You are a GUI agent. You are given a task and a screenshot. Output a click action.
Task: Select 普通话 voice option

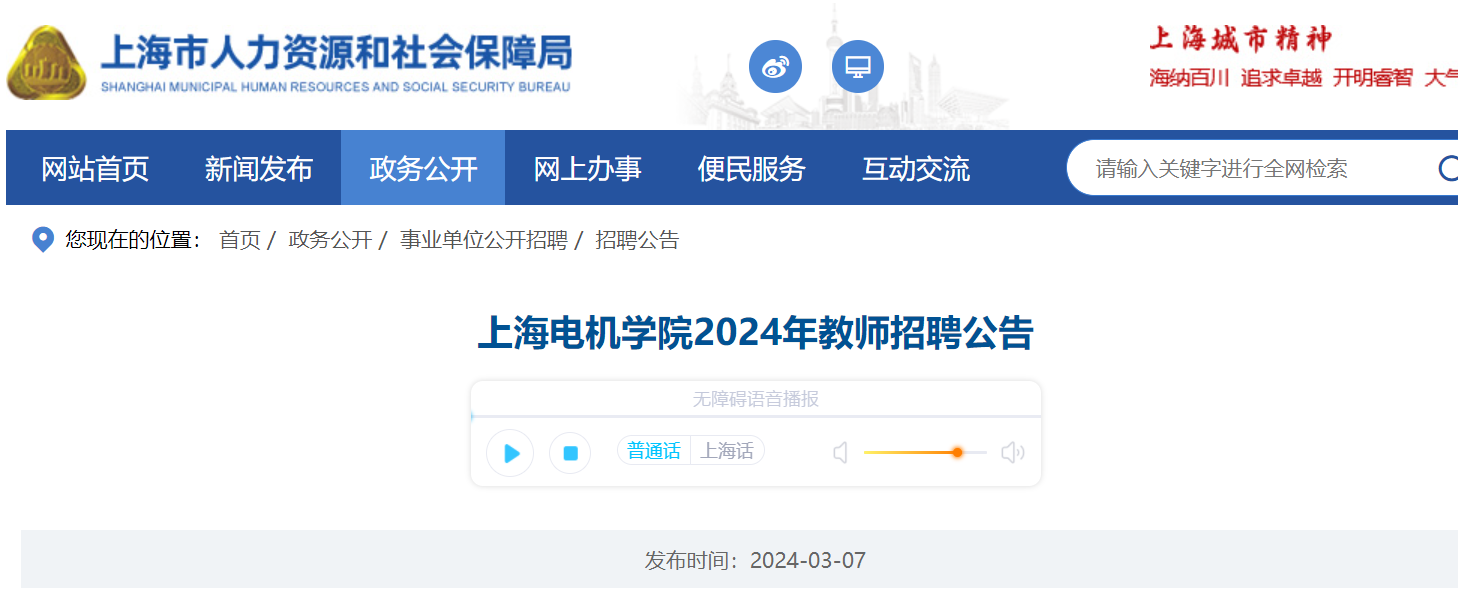pyautogui.click(x=654, y=451)
